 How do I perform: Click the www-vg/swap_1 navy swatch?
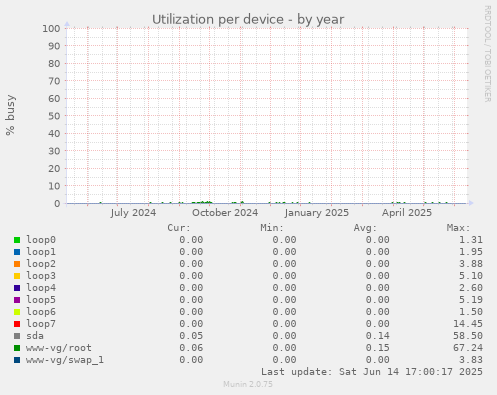coord(17,360)
